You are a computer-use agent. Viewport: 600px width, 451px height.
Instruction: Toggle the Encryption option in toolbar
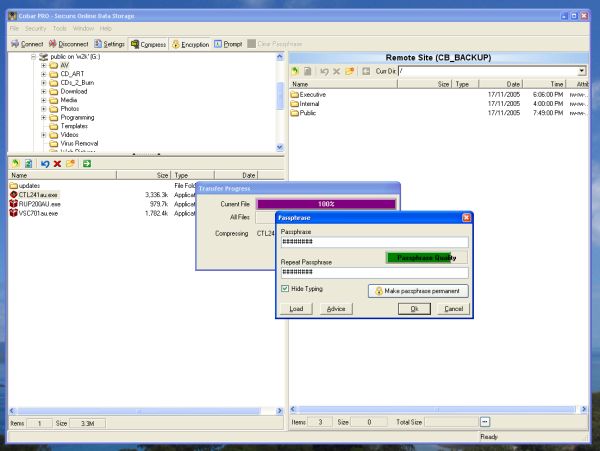(190, 44)
